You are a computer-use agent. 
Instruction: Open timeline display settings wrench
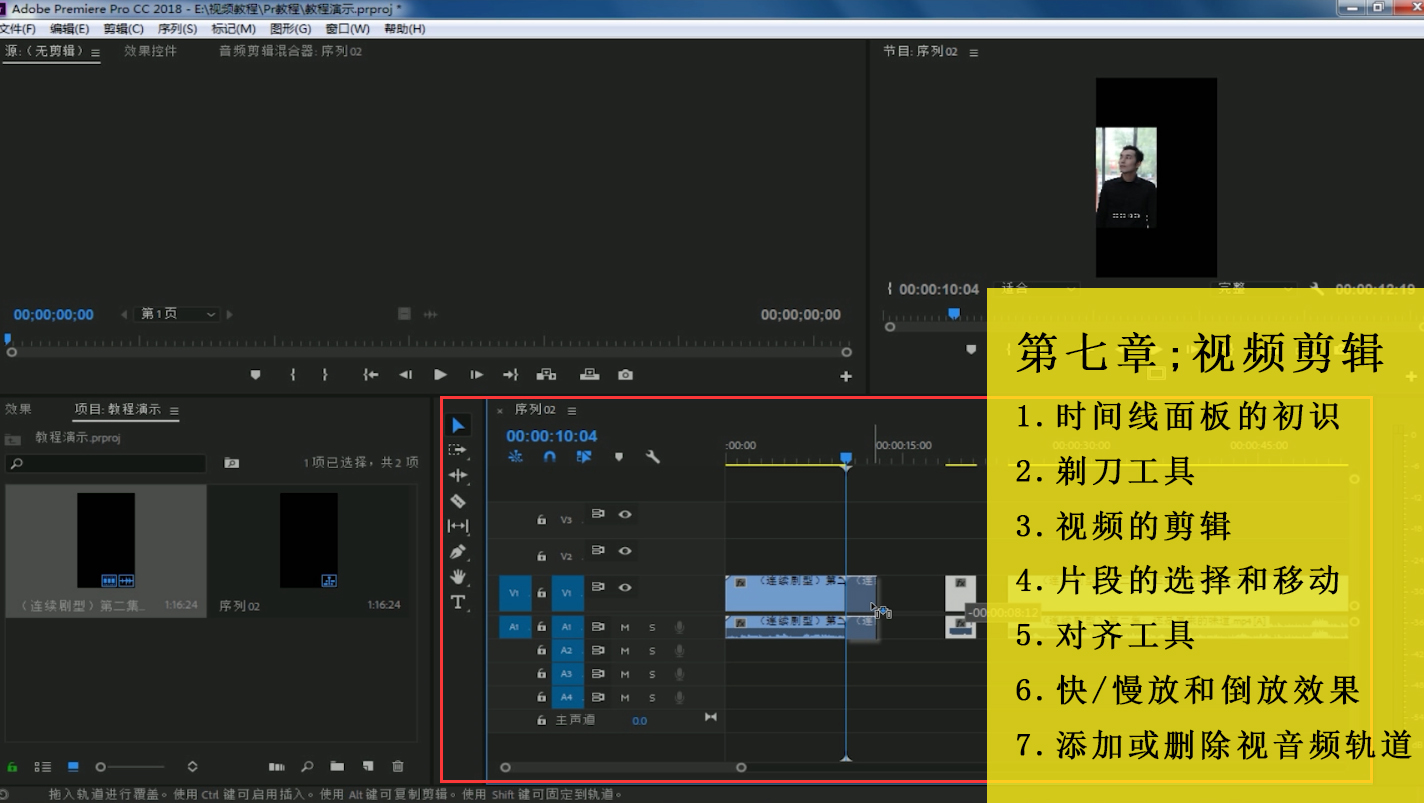click(x=653, y=457)
